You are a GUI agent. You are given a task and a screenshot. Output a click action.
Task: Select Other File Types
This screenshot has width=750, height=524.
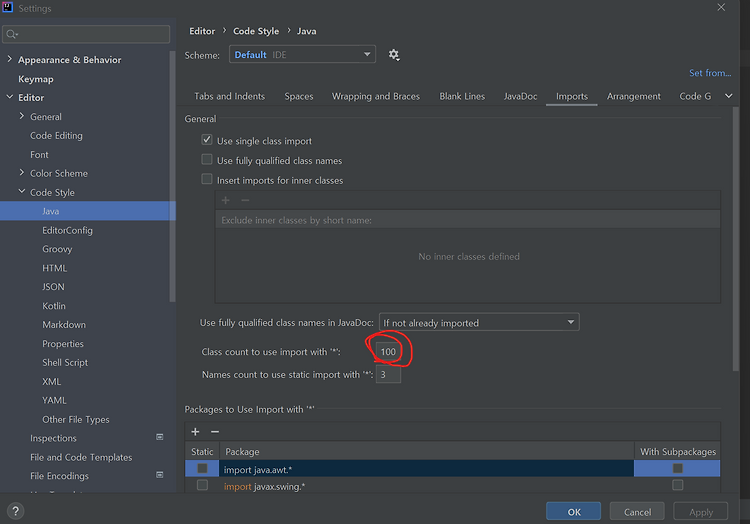click(76, 419)
